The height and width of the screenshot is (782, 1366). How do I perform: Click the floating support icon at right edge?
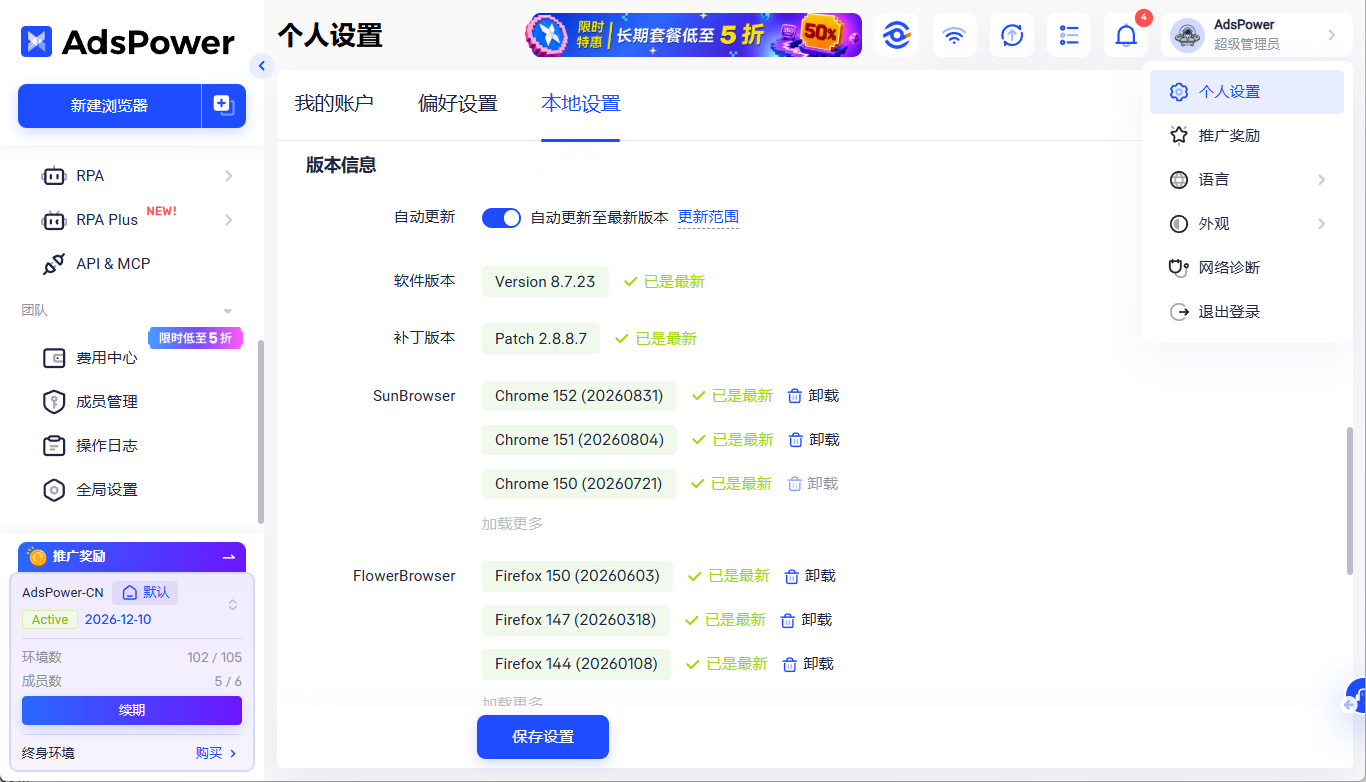[1355, 696]
